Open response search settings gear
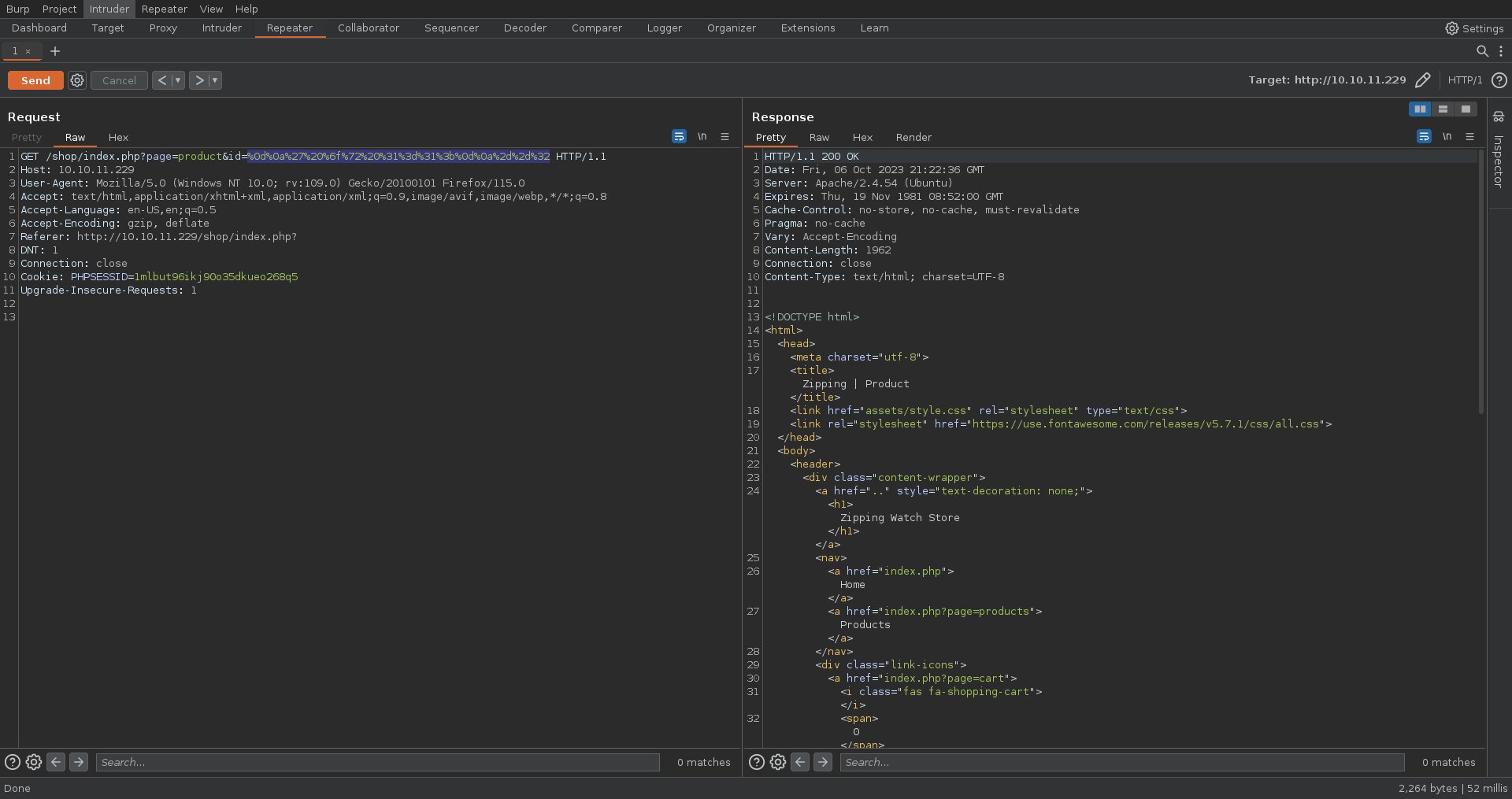This screenshot has height=799, width=1512. (x=778, y=762)
